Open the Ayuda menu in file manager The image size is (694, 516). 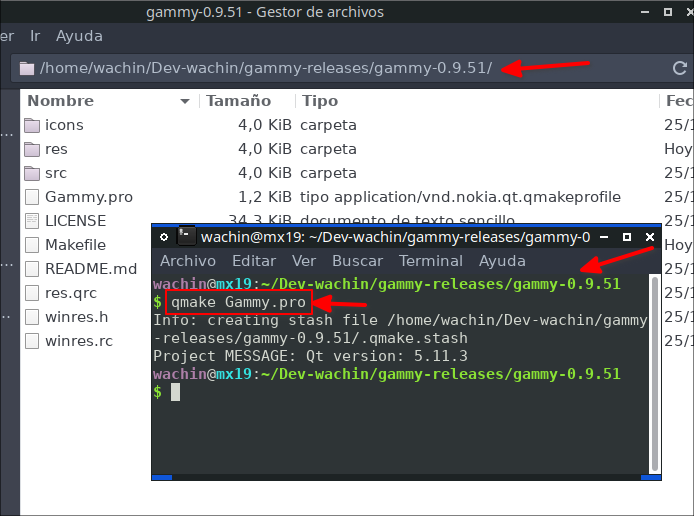pyautogui.click(x=79, y=36)
